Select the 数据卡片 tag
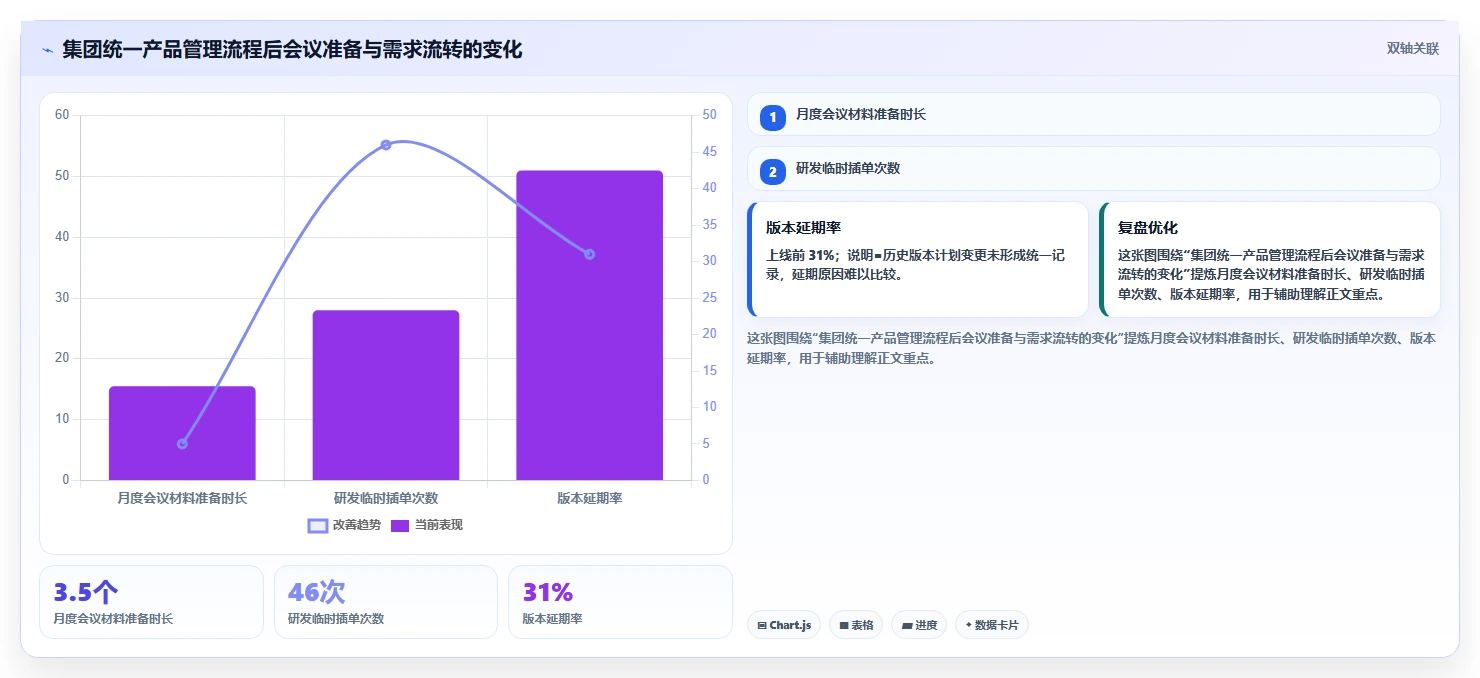This screenshot has width=1480, height=678. pyautogui.click(x=992, y=625)
